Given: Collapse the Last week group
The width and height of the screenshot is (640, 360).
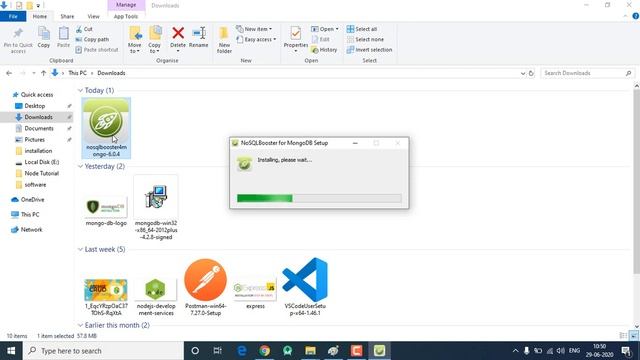Looking at the screenshot, I should [x=80, y=249].
